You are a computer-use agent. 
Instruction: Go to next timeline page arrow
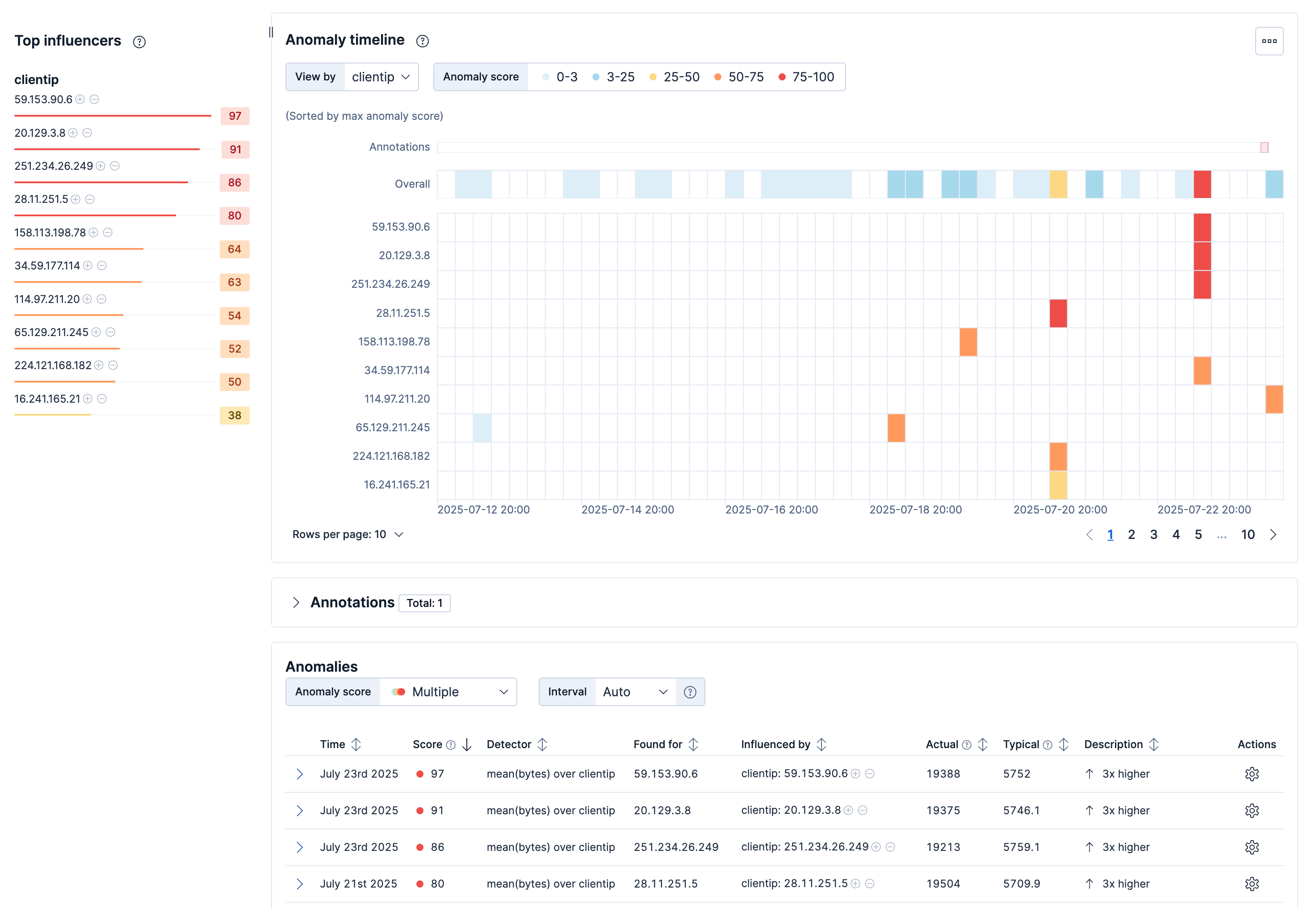tap(1273, 535)
